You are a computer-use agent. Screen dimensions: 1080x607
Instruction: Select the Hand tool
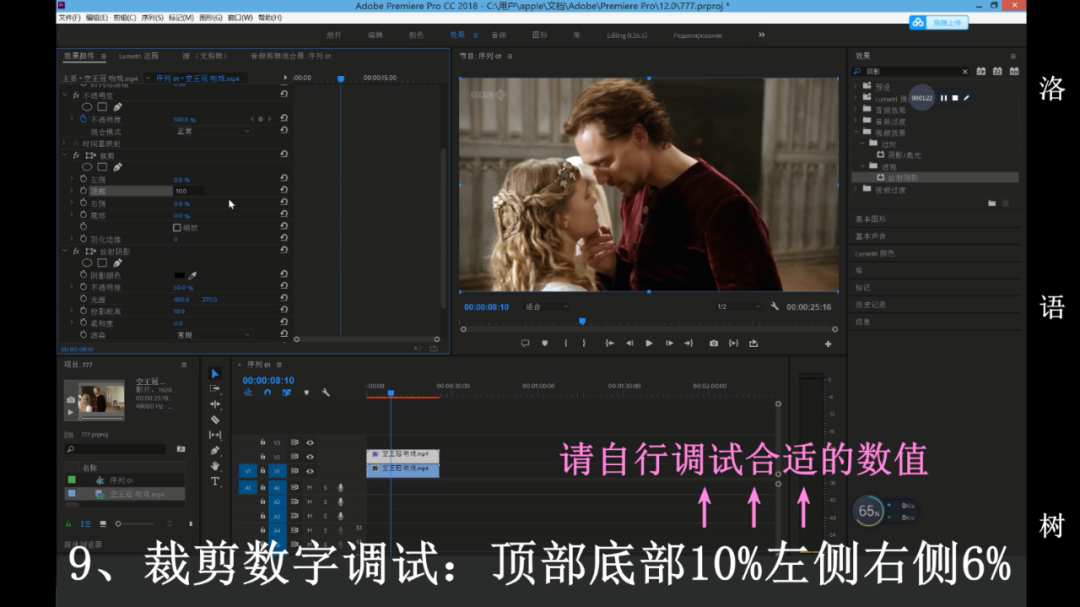point(215,466)
